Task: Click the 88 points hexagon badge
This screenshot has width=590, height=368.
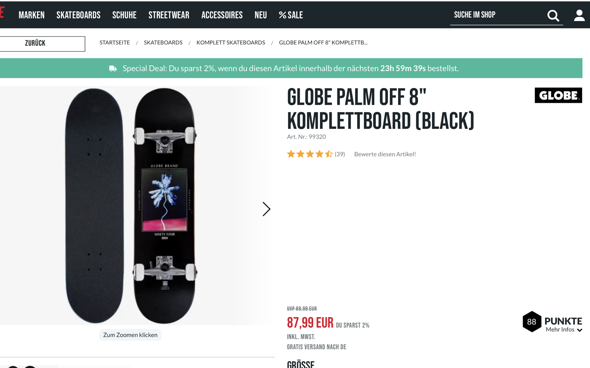Action: point(532,321)
